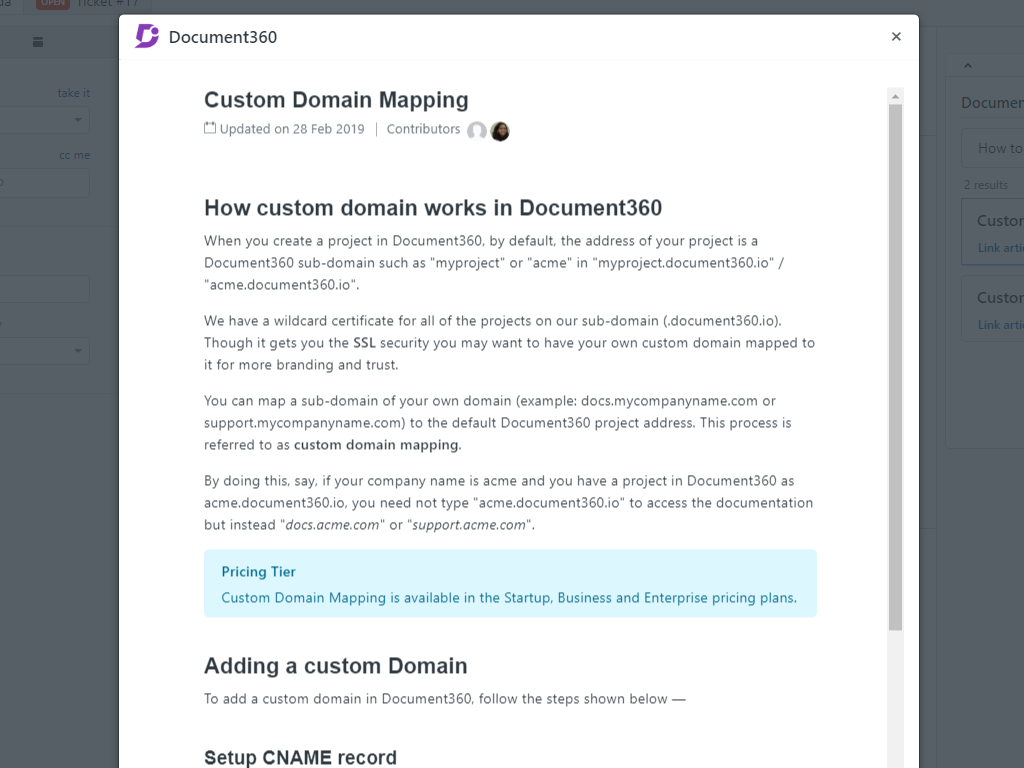Image resolution: width=1024 pixels, height=768 pixels.
Task: Click the Document360 logo icon
Action: coord(147,37)
